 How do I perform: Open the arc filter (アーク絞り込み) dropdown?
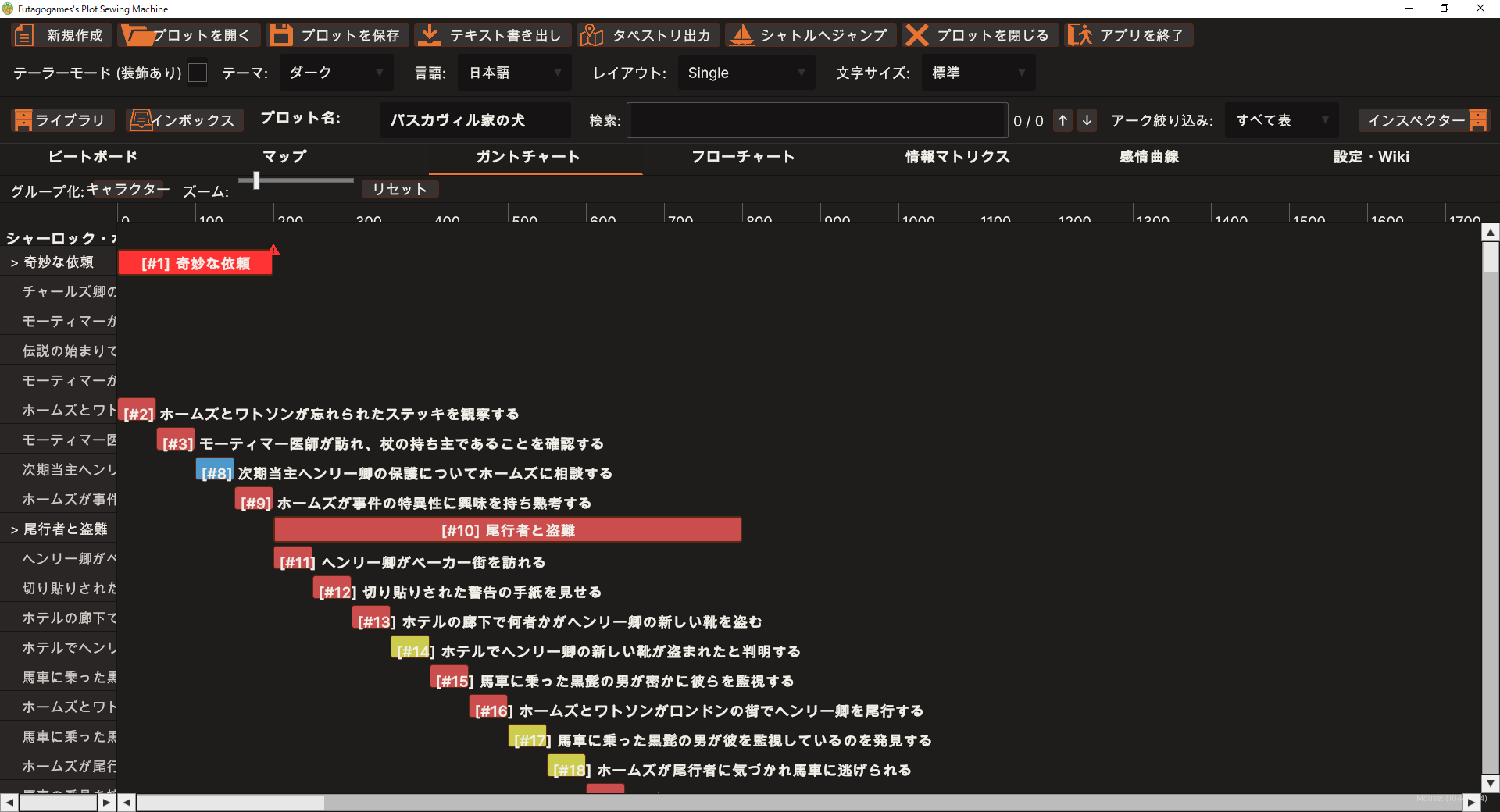pyautogui.click(x=1281, y=120)
